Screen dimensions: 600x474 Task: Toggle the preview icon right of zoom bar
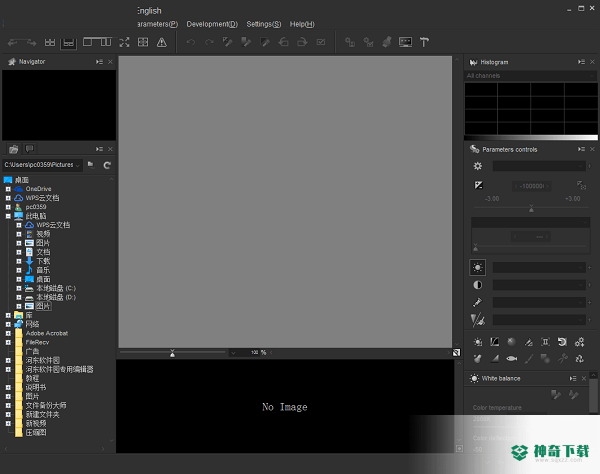(457, 352)
